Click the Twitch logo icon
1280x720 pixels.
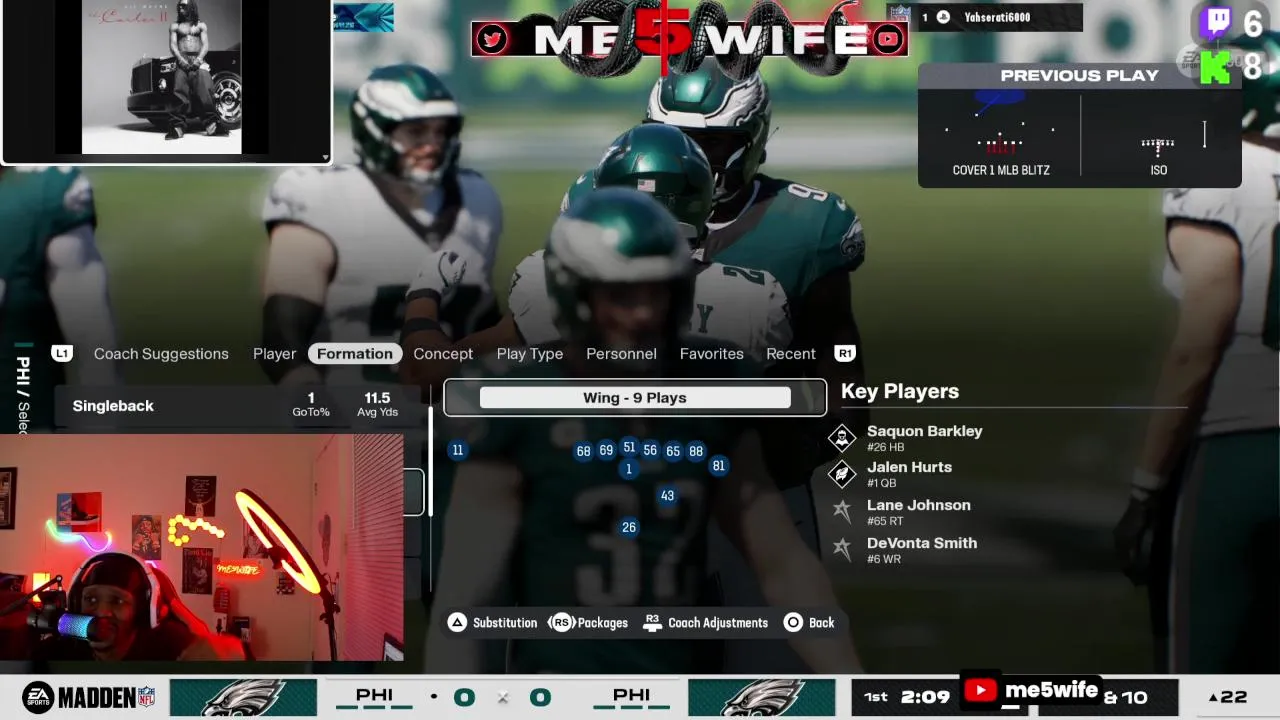point(1216,22)
